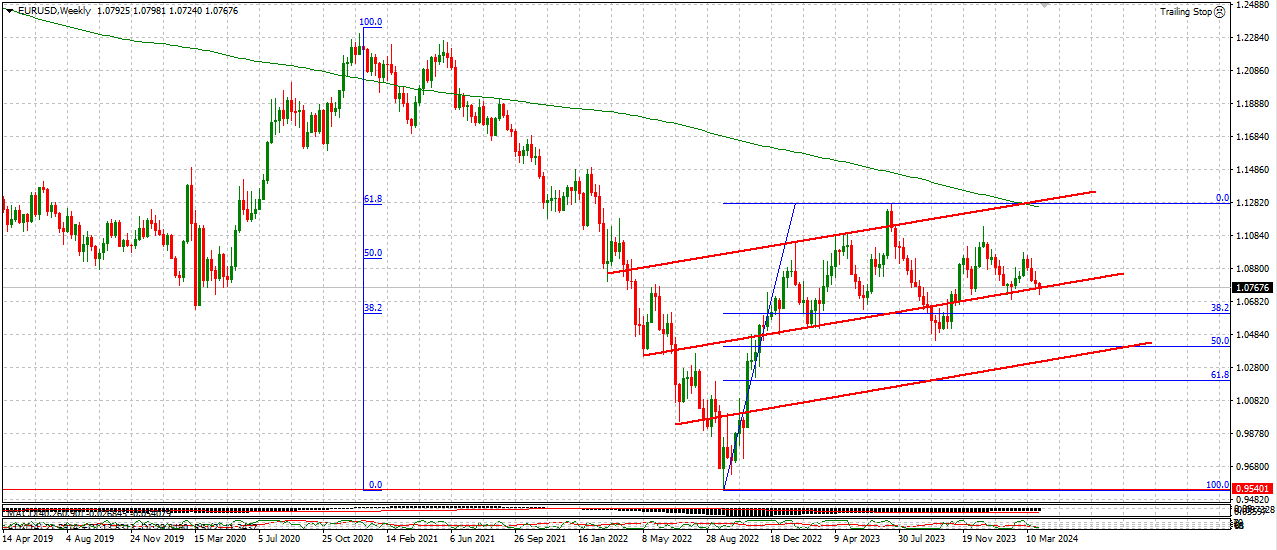The height and width of the screenshot is (550, 1277).
Task: Click the 0.98780 price axis label
Action: [x=1253, y=434]
